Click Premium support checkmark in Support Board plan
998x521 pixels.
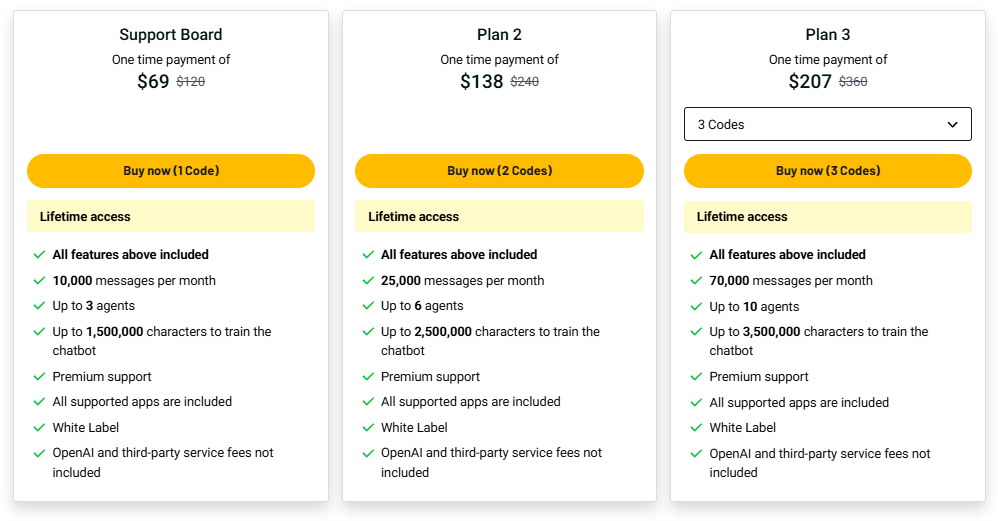[39, 377]
